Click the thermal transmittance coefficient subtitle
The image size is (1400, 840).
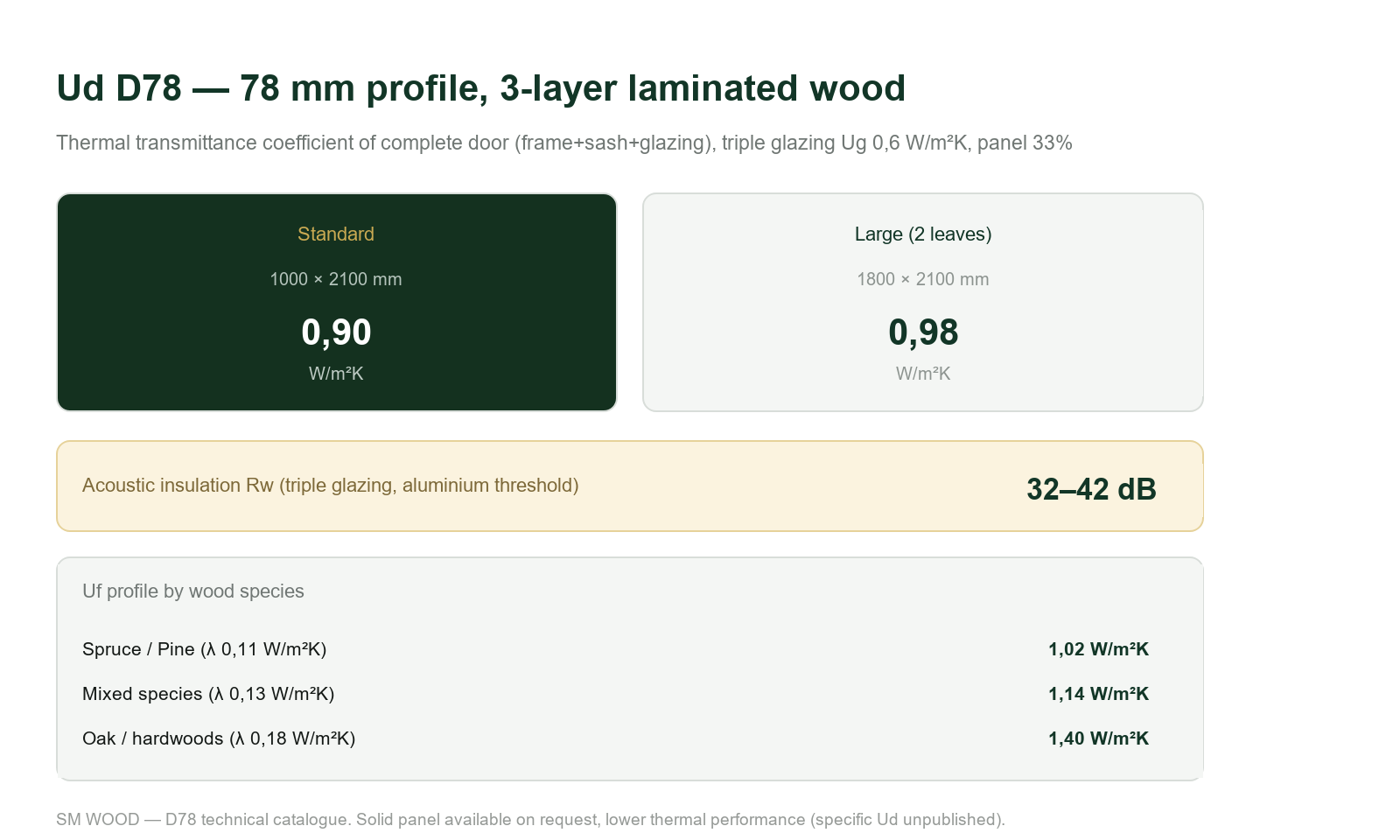tap(564, 143)
